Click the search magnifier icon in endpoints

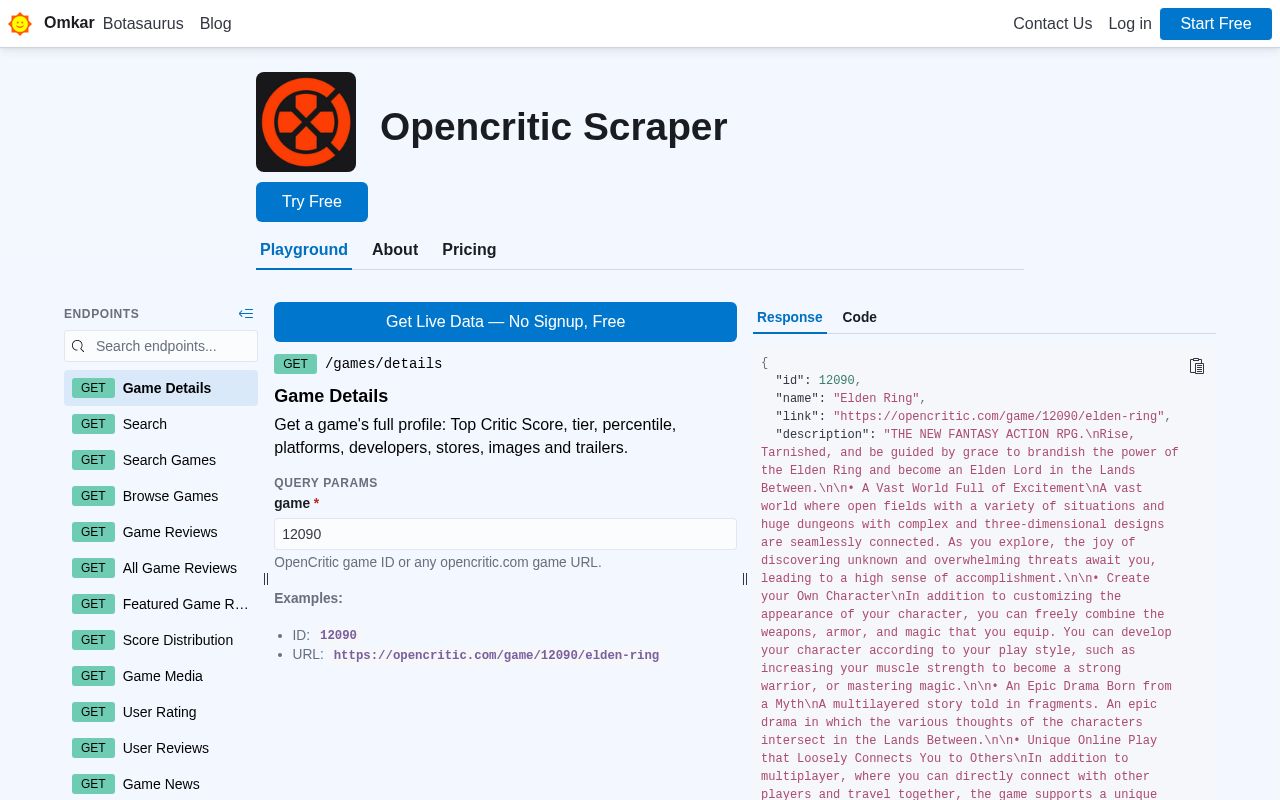78,346
